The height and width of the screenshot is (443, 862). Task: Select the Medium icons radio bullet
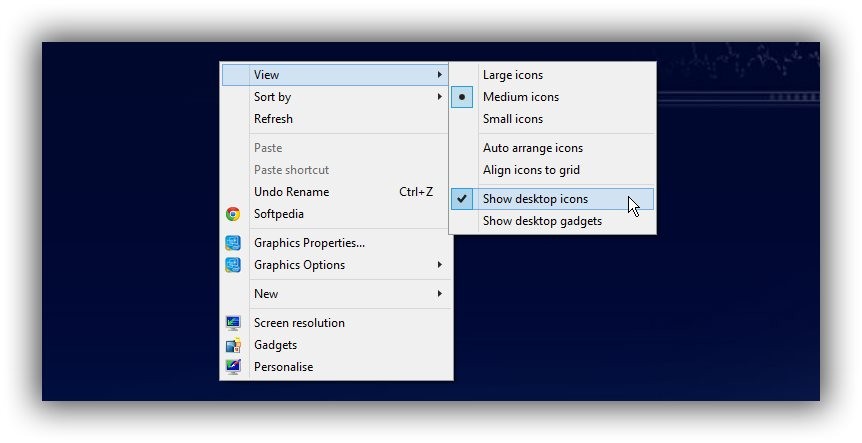pos(462,97)
